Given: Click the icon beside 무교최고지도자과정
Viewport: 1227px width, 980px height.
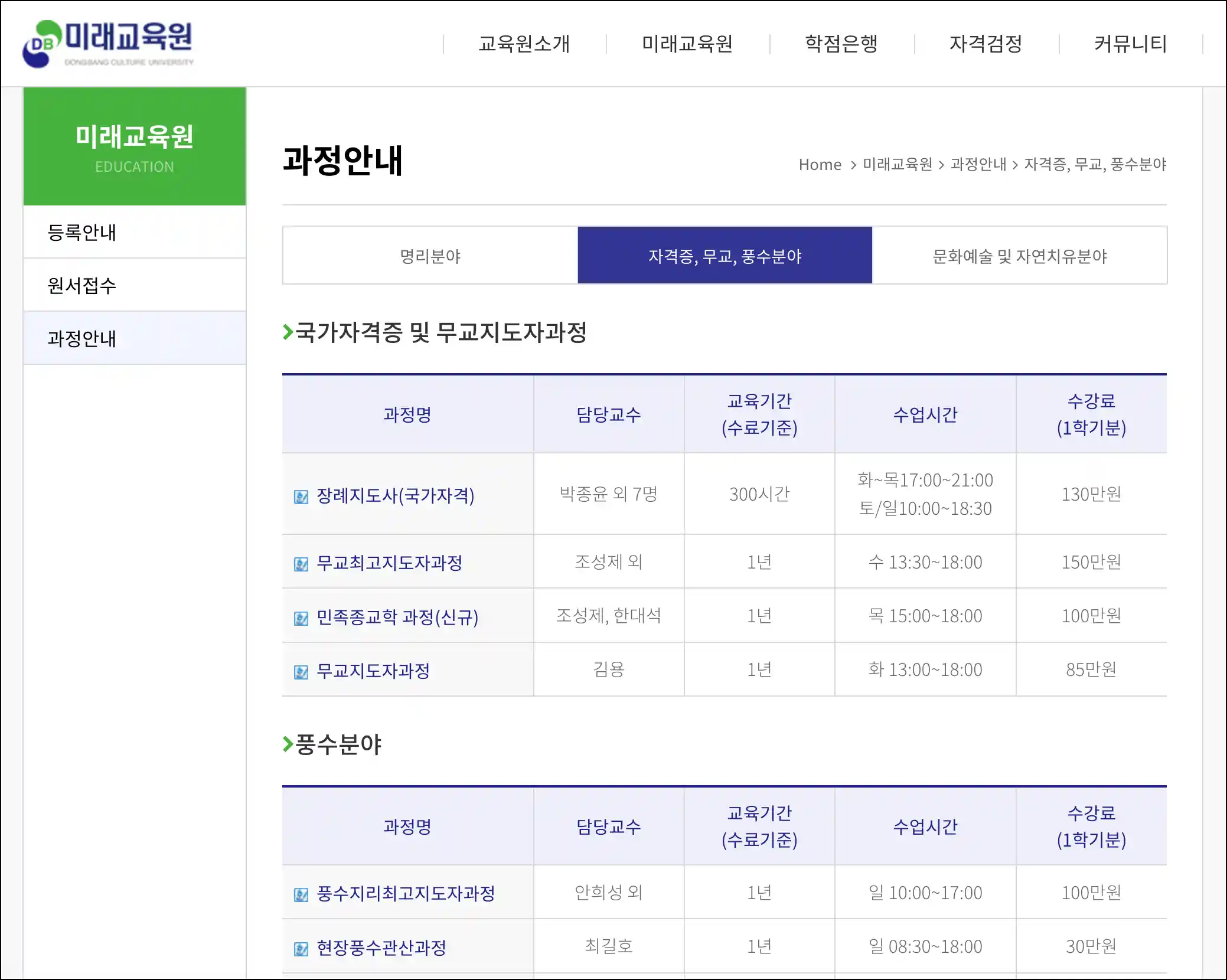Looking at the screenshot, I should tap(301, 564).
